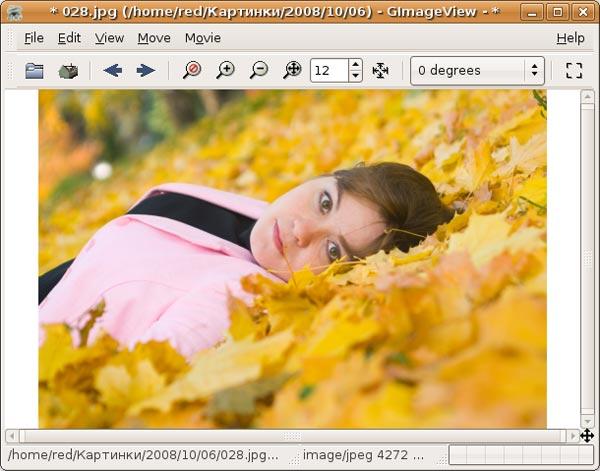Image resolution: width=600 pixels, height=471 pixels.
Task: Click the vertical scrollbar down arrow
Action: click(x=587, y=422)
